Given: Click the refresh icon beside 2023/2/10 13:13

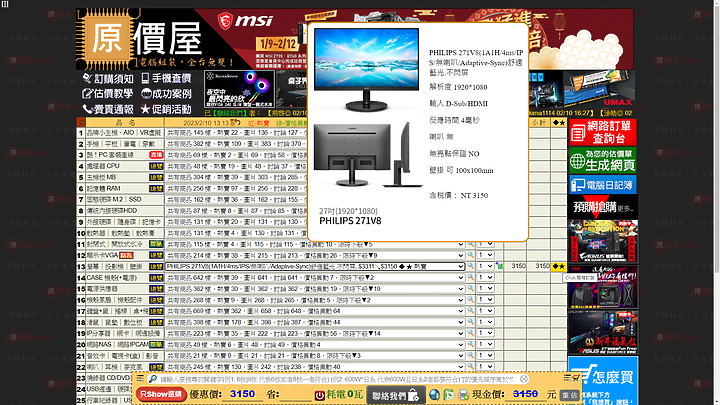Looking at the screenshot, I should [235, 122].
